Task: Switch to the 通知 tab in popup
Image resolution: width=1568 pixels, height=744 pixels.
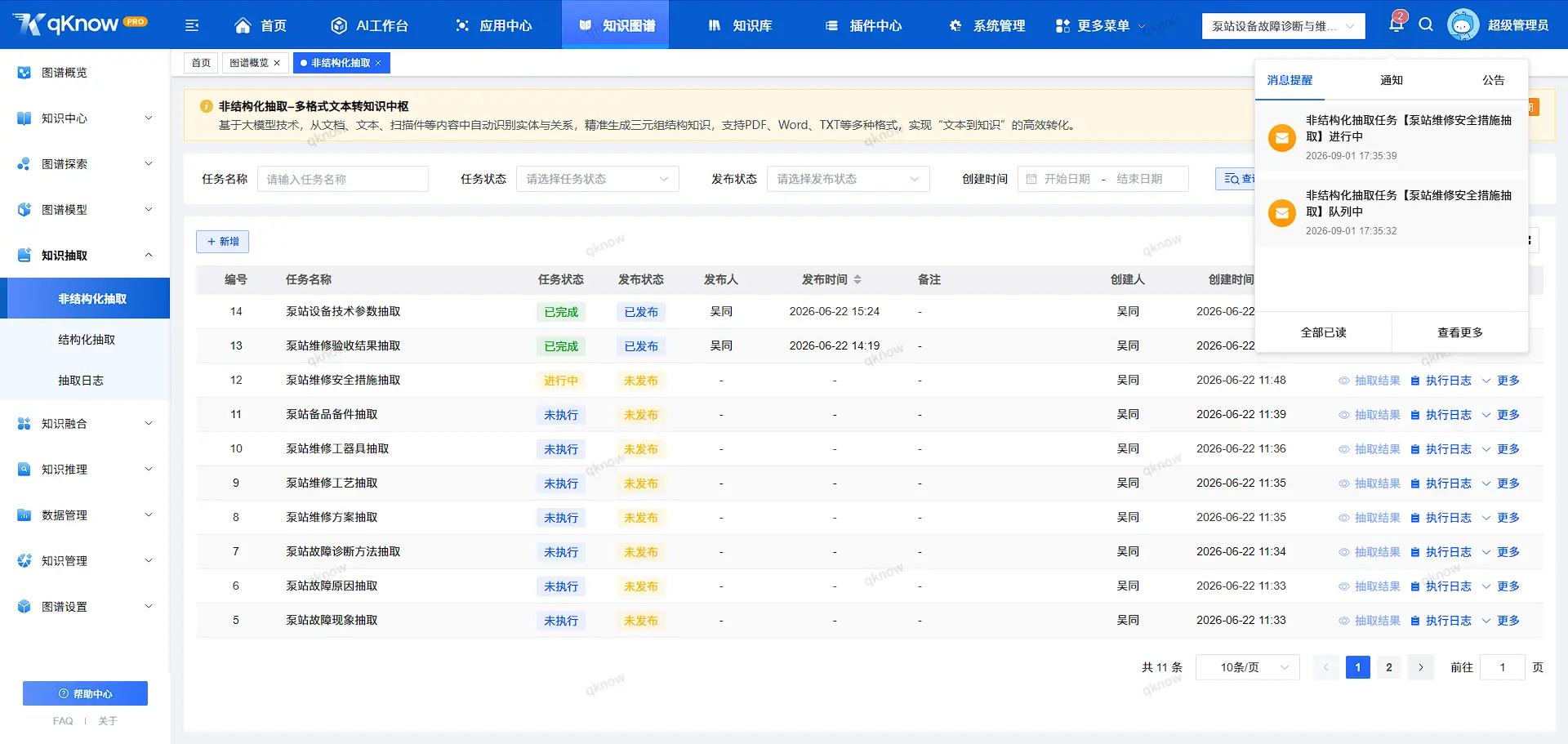Action: 1392,80
